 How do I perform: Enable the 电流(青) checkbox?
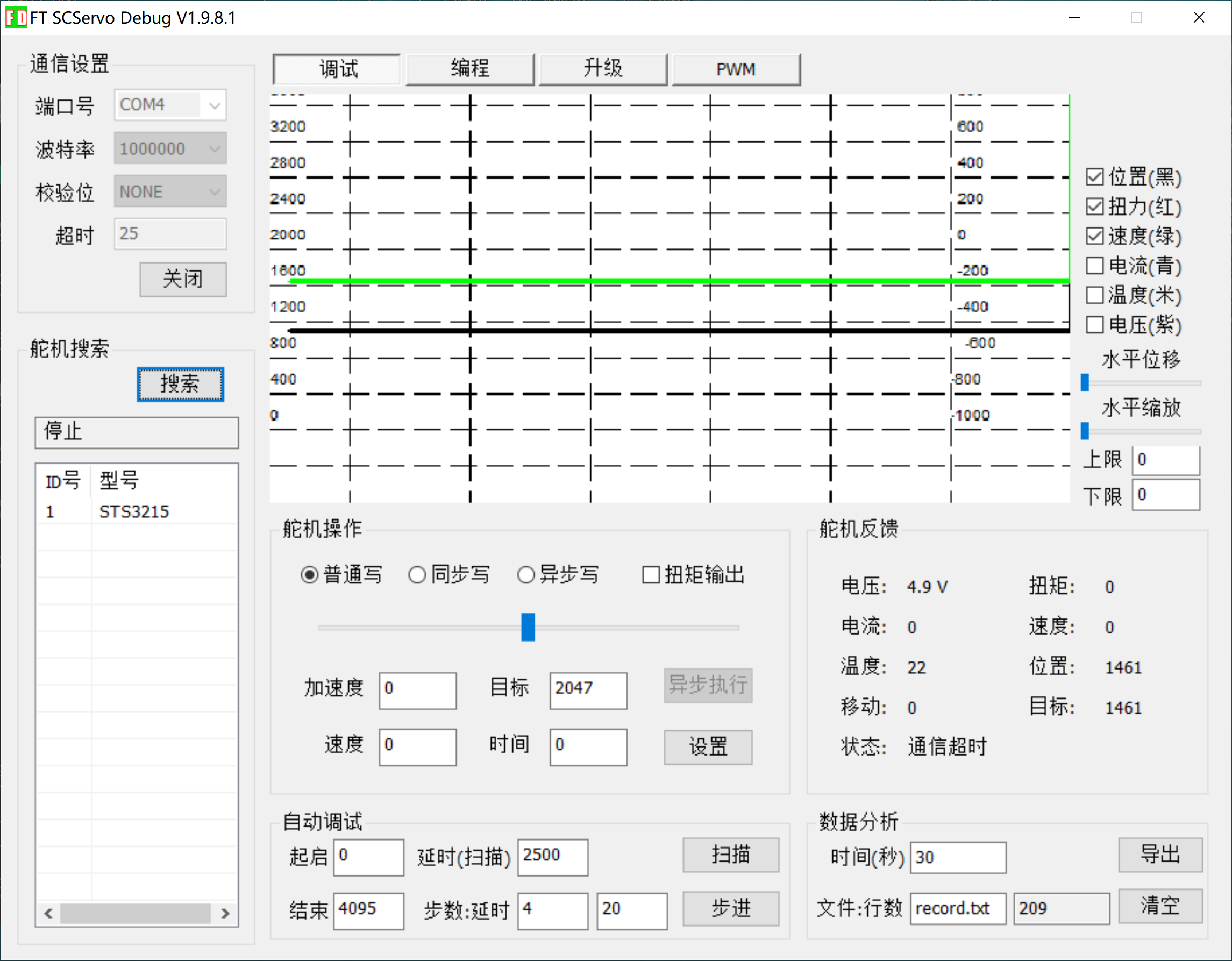tap(1095, 266)
